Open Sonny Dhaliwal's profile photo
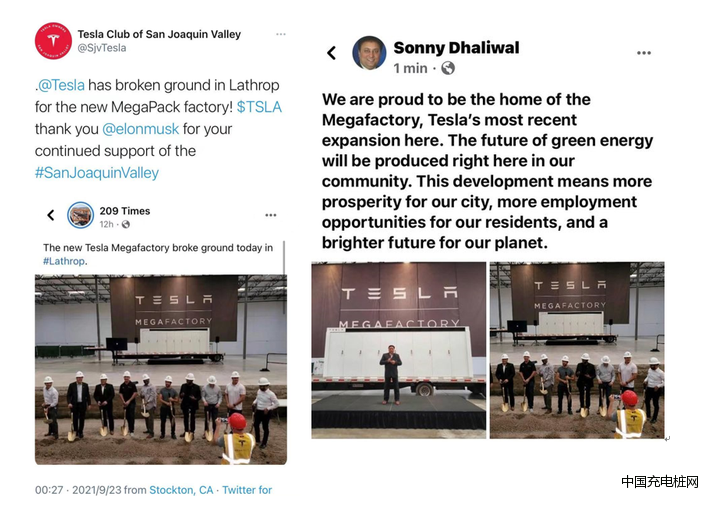Image resolution: width=707 pixels, height=512 pixels. [369, 53]
